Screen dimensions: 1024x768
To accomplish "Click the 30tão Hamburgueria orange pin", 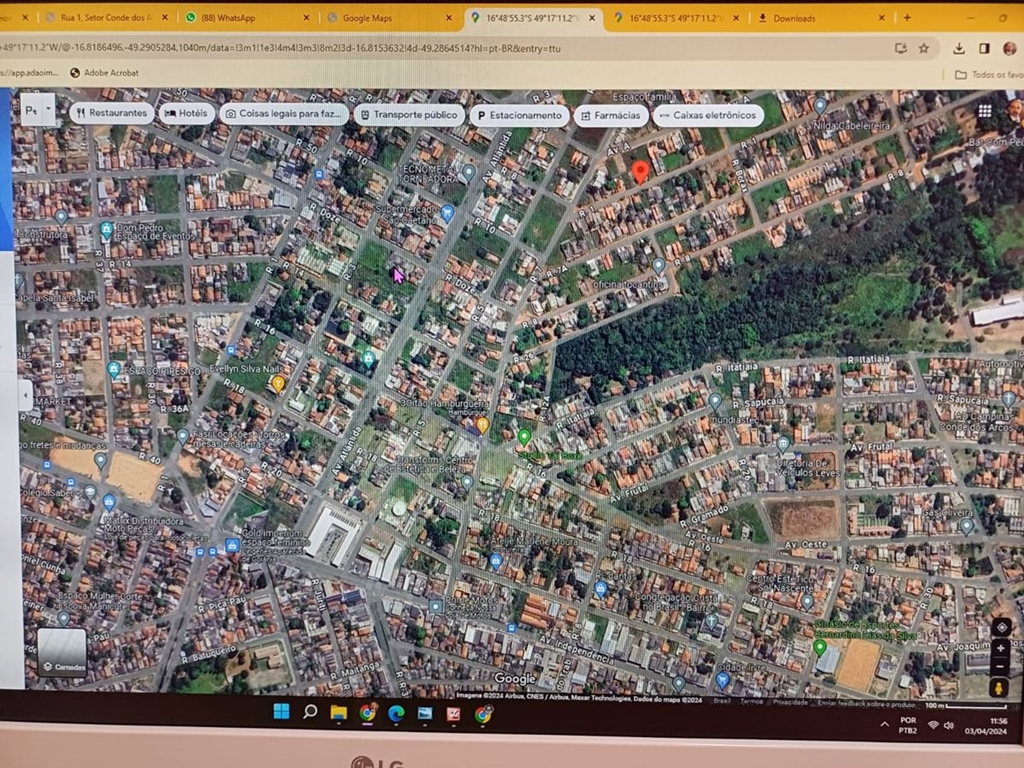I will (x=482, y=426).
